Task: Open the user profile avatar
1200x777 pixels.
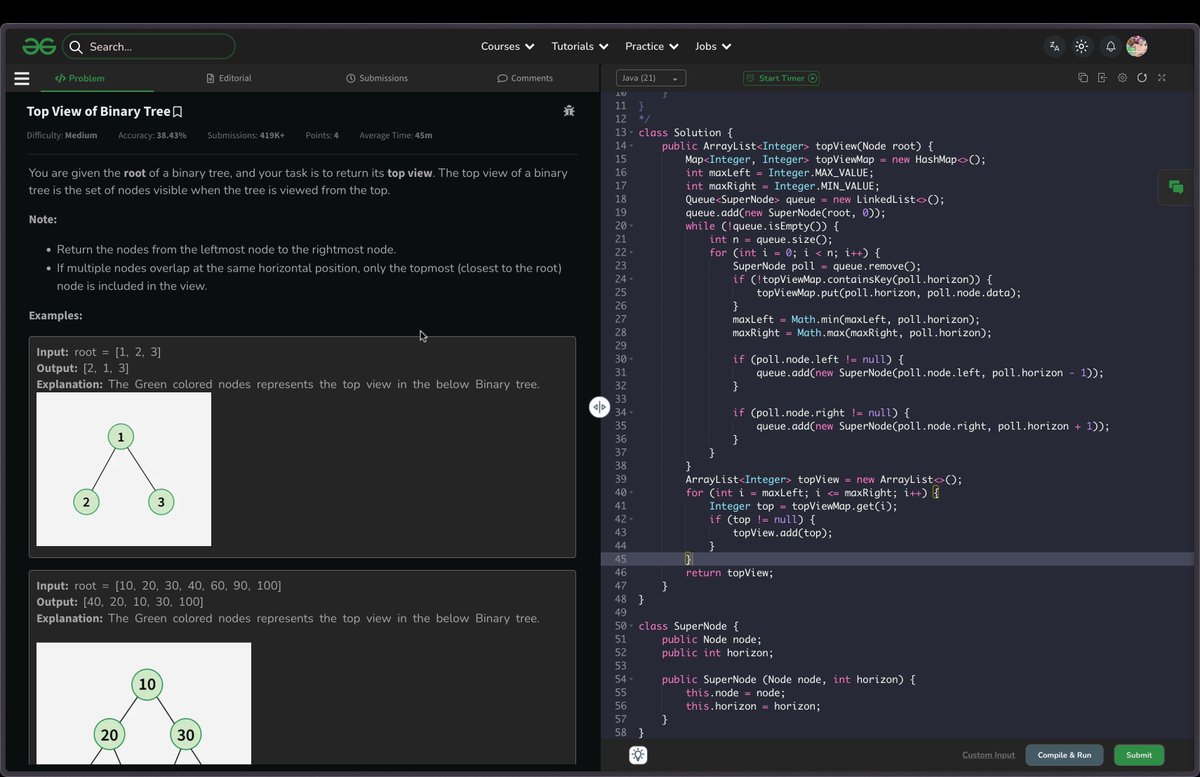Action: point(1136,46)
